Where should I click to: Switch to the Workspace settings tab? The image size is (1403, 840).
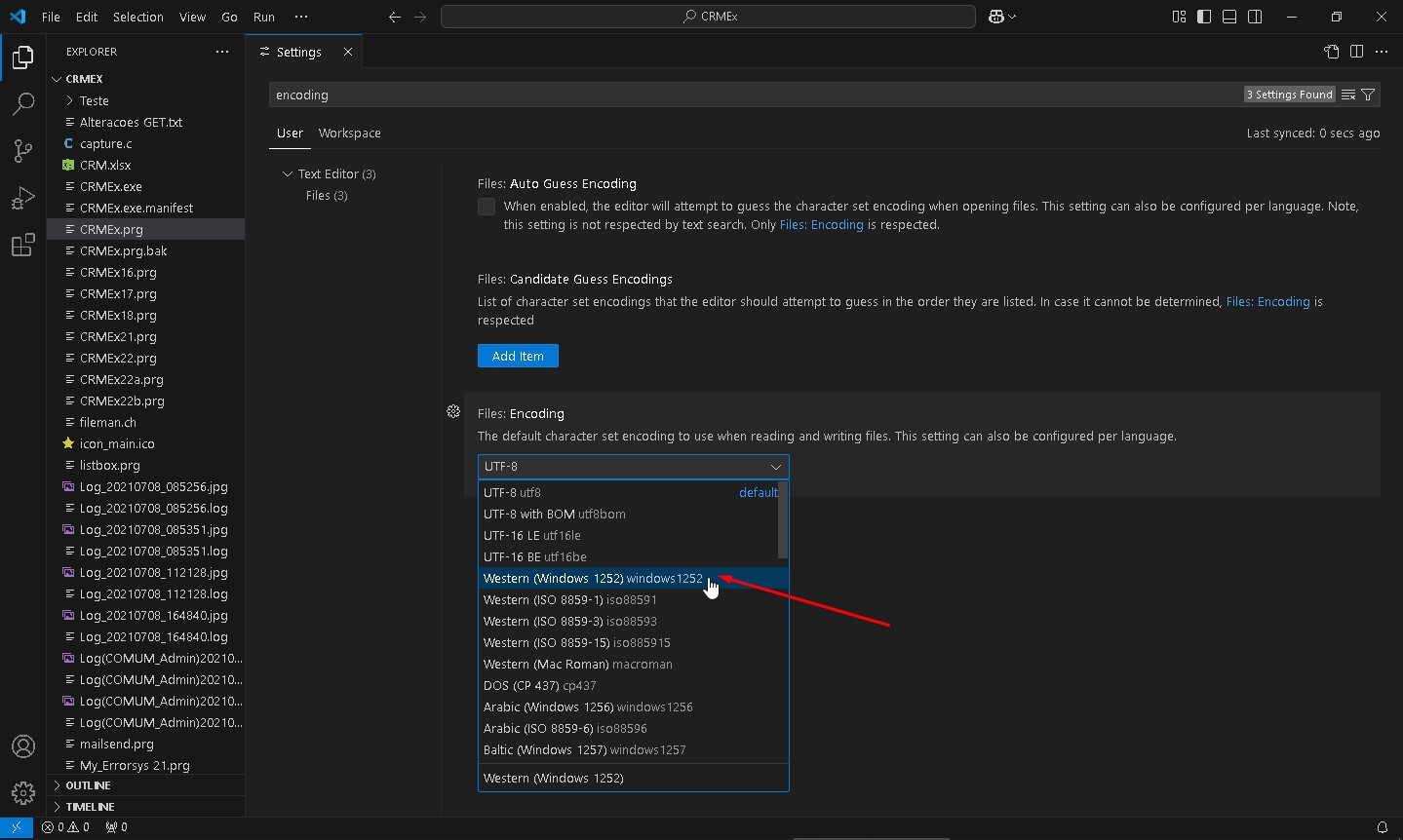click(349, 134)
